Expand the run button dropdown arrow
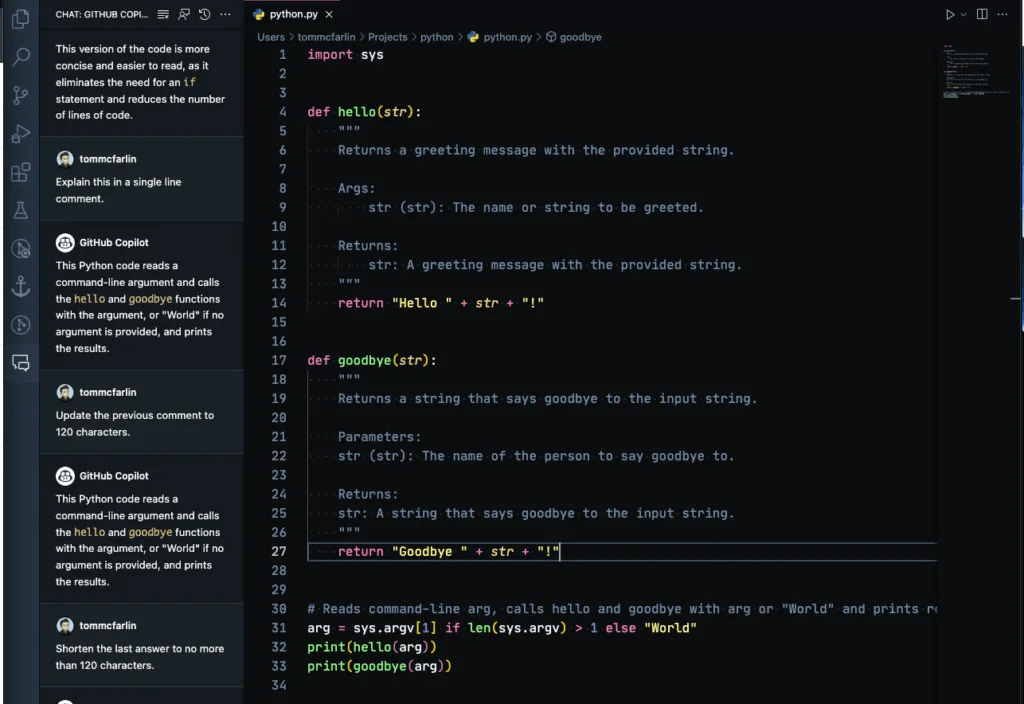Image resolution: width=1024 pixels, height=704 pixels. (963, 14)
